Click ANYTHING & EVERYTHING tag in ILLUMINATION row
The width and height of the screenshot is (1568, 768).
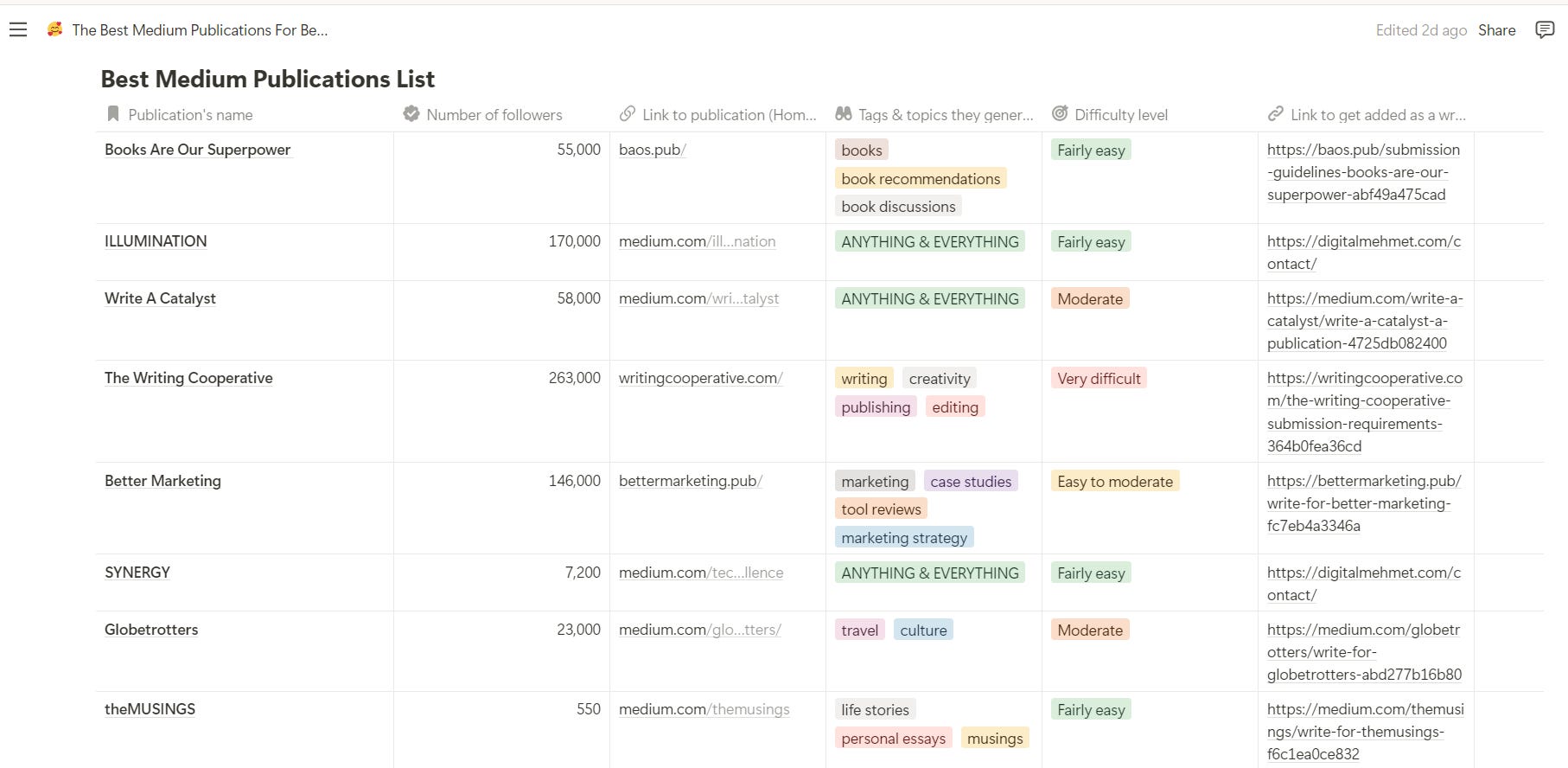coord(930,242)
